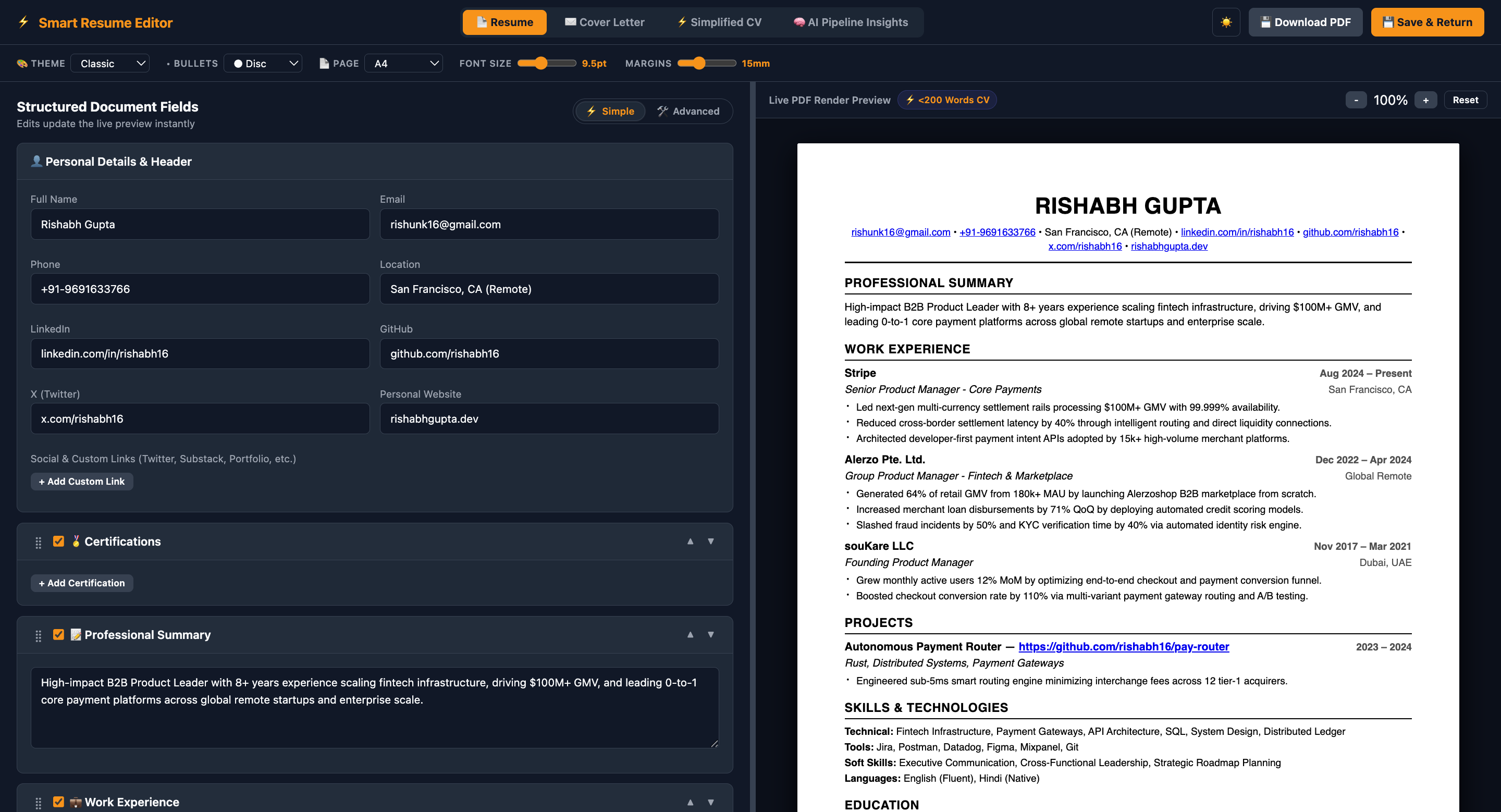Viewport: 1501px width, 812px height.
Task: Switch to Simple editing mode
Action: pyautogui.click(x=610, y=111)
